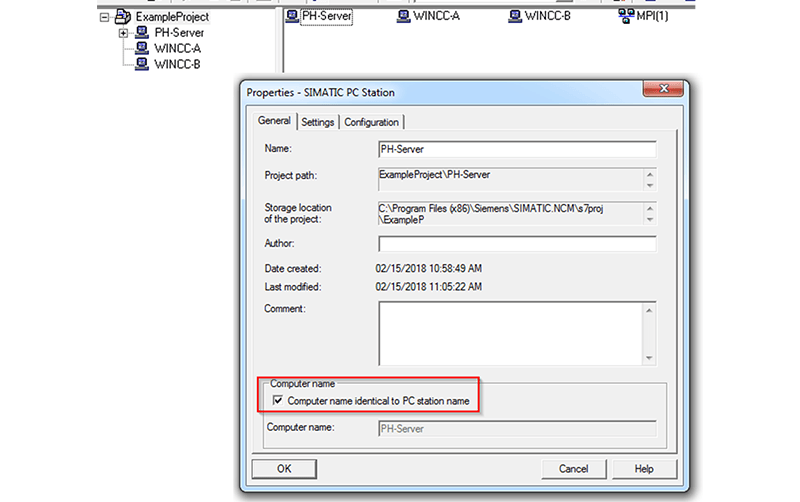Select WINCC-A label in project tree
Screen dimensions: 800x502
tap(178, 48)
